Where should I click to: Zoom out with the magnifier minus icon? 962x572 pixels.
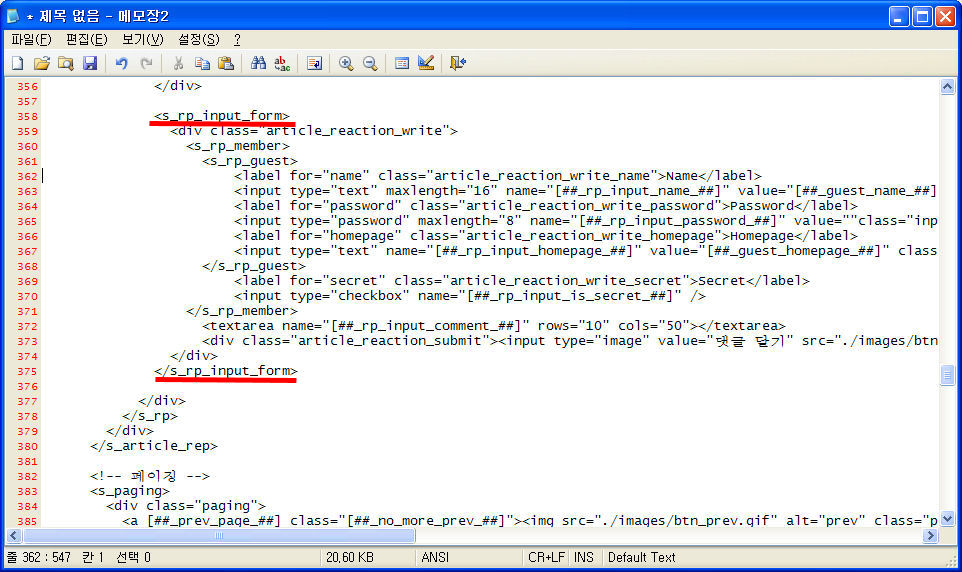click(x=370, y=63)
